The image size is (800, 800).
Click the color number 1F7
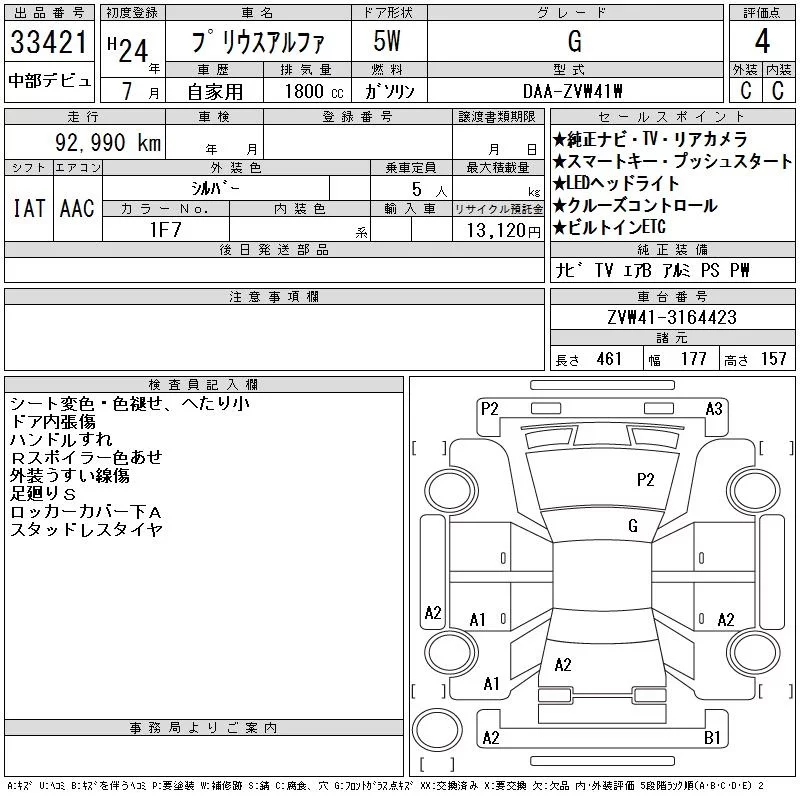tap(165, 230)
